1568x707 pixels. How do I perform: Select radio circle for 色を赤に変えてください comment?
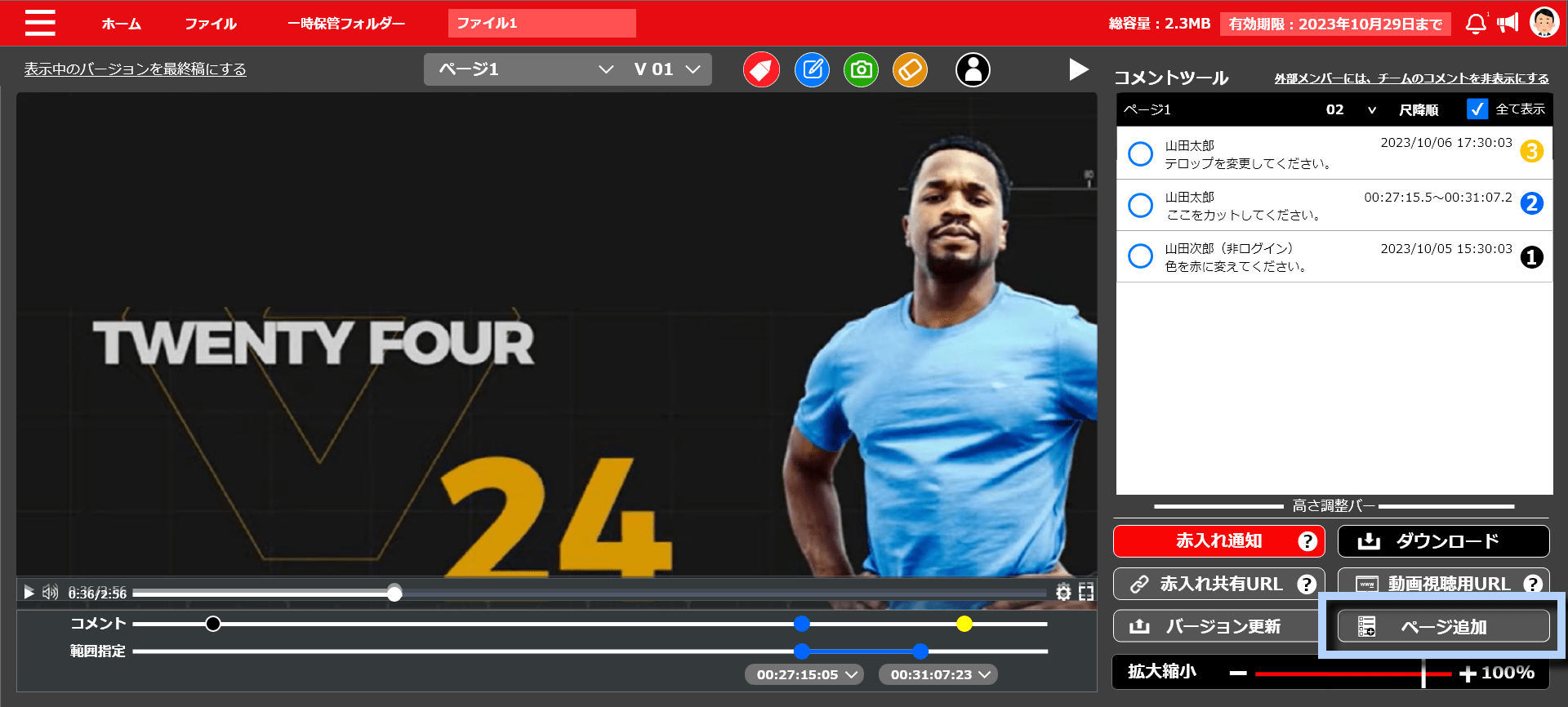click(x=1140, y=256)
